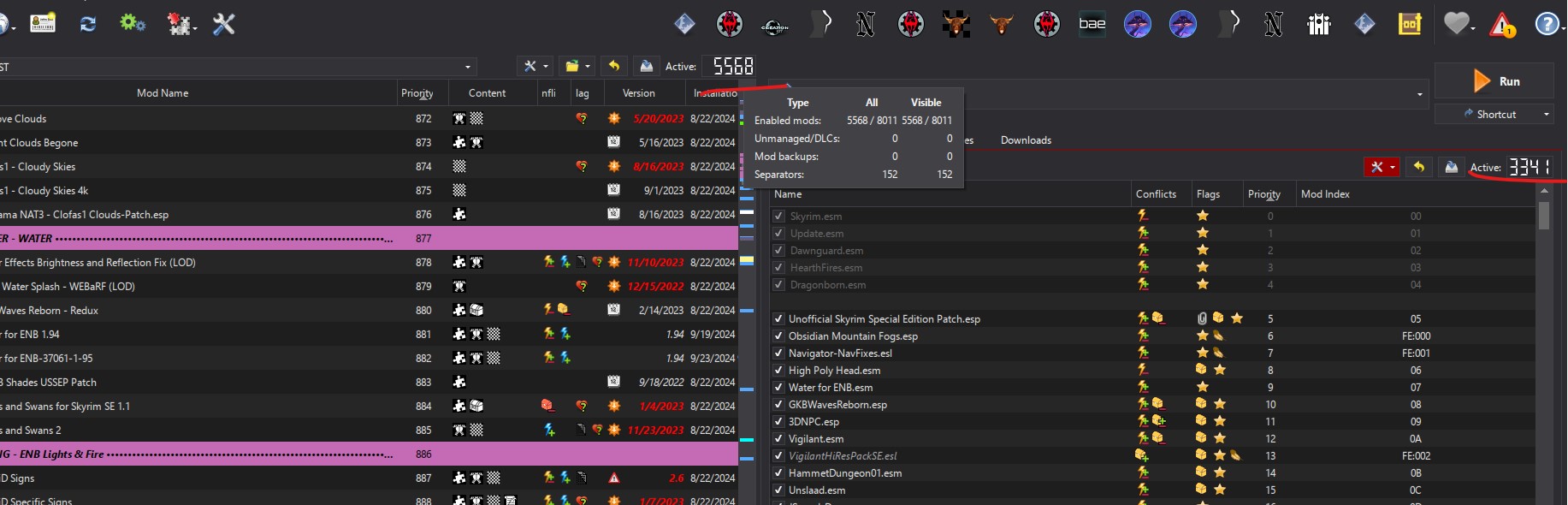Select the WATER separator row
The width and height of the screenshot is (1568, 505).
point(369,238)
